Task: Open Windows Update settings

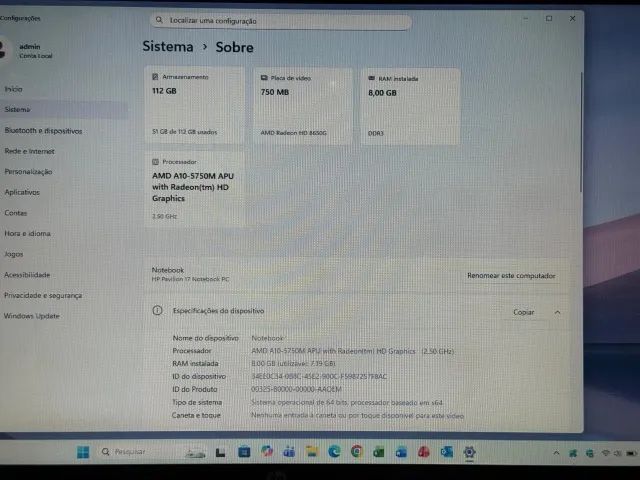Action: click(32, 316)
